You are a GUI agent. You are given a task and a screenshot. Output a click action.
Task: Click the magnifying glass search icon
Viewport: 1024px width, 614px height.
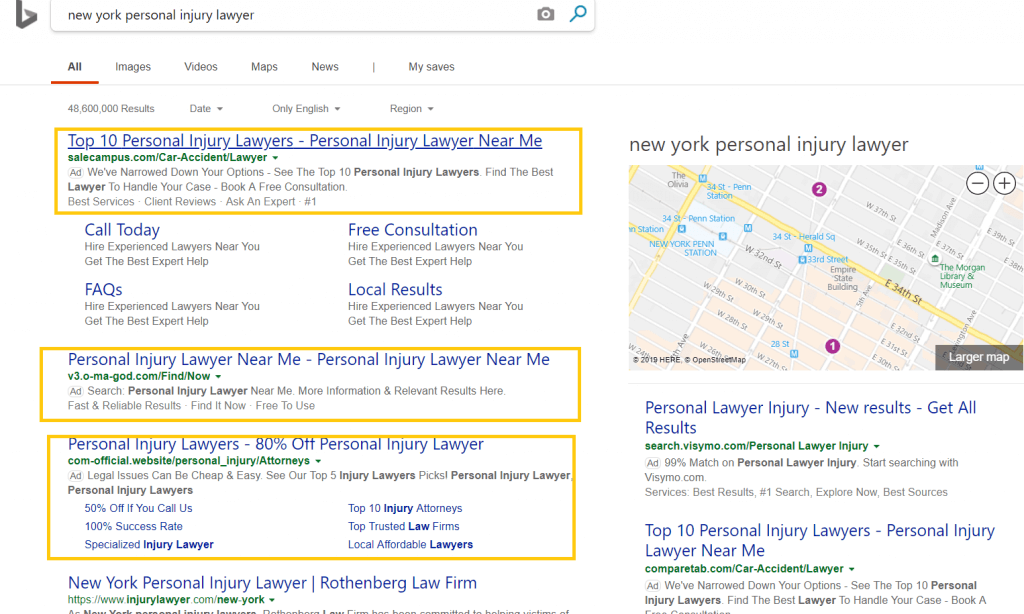click(x=578, y=14)
